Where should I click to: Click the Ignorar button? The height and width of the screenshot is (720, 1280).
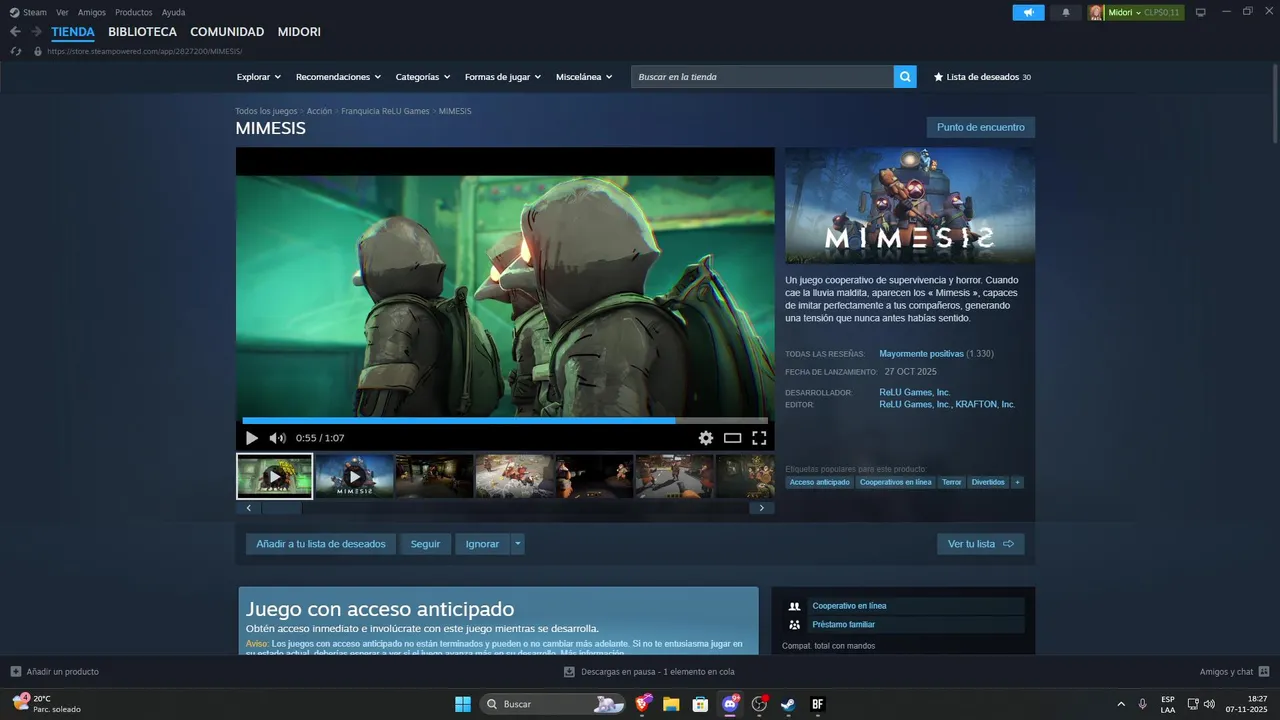point(482,544)
